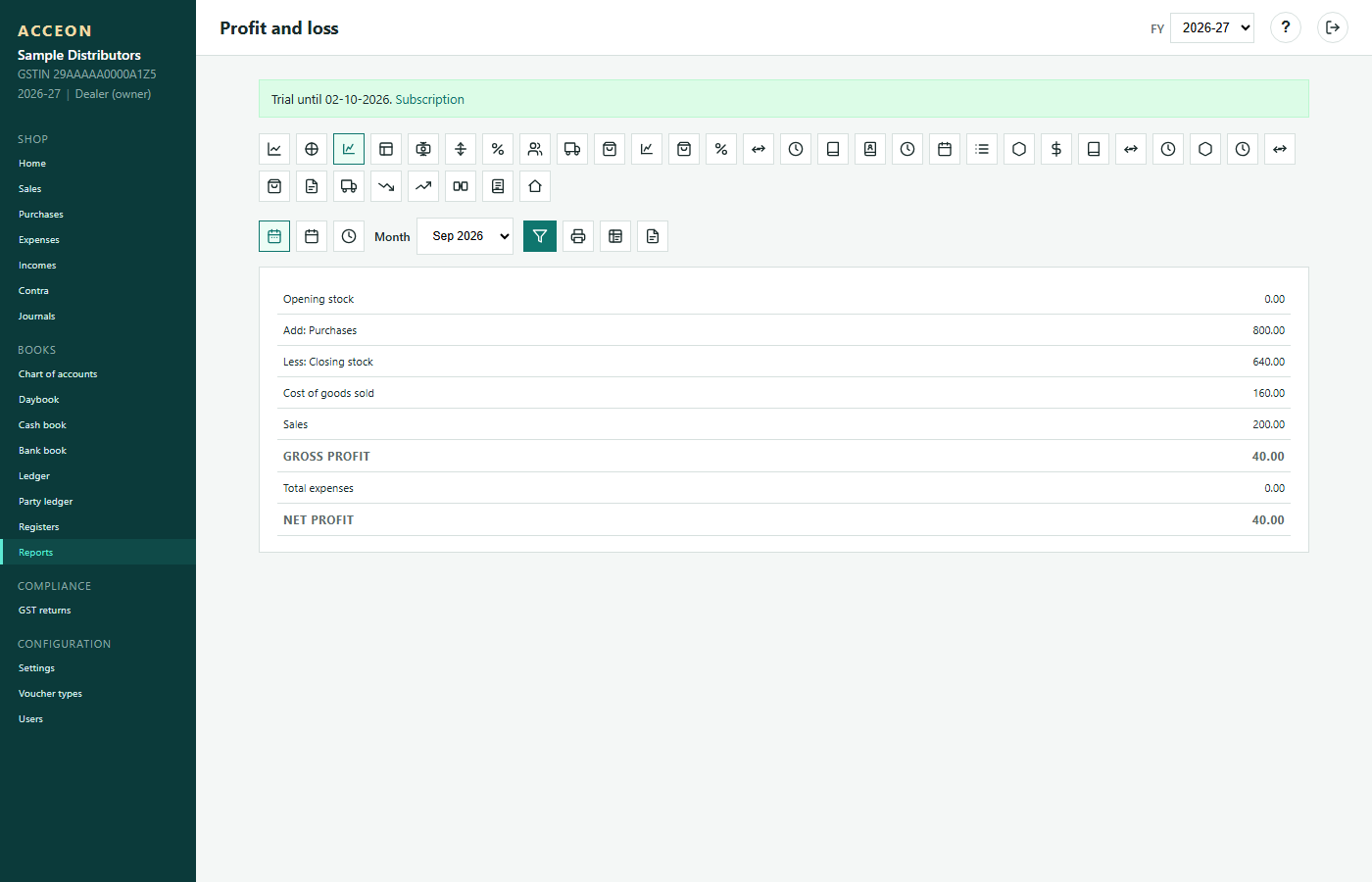The width and height of the screenshot is (1372, 882).
Task: Open the bulleted list report icon
Action: (x=982, y=149)
